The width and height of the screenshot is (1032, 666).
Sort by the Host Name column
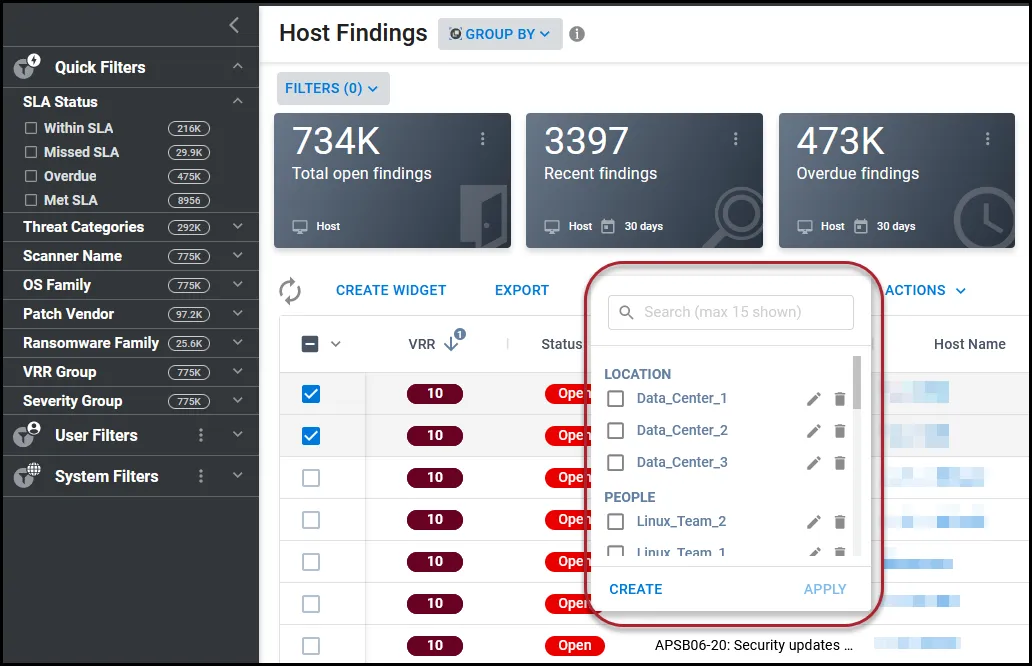coord(969,344)
